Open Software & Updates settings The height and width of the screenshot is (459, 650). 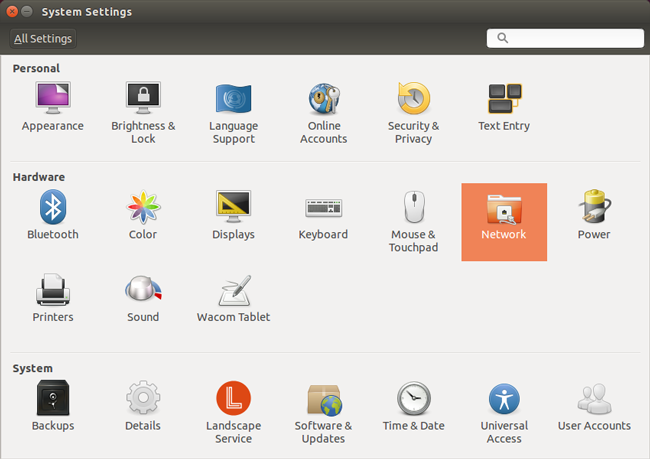[x=324, y=412]
